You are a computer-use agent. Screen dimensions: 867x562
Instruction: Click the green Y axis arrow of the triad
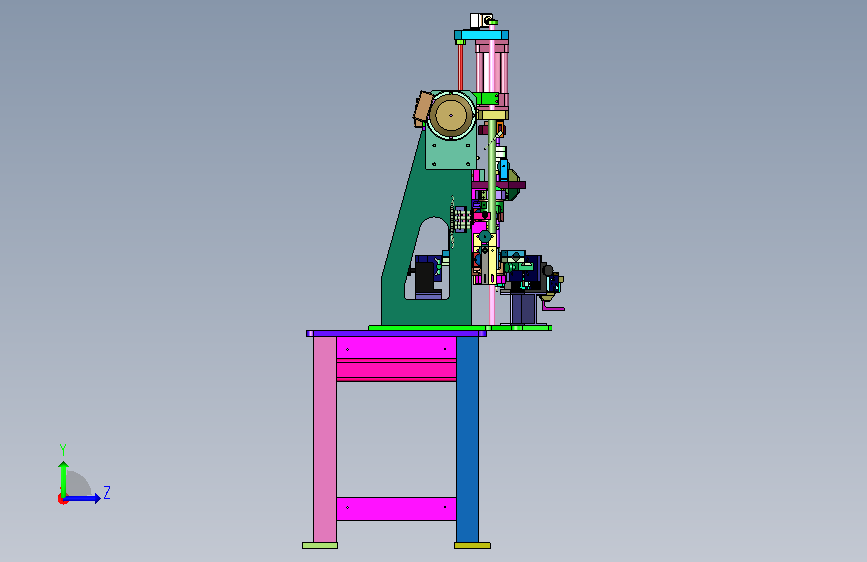coord(64,478)
